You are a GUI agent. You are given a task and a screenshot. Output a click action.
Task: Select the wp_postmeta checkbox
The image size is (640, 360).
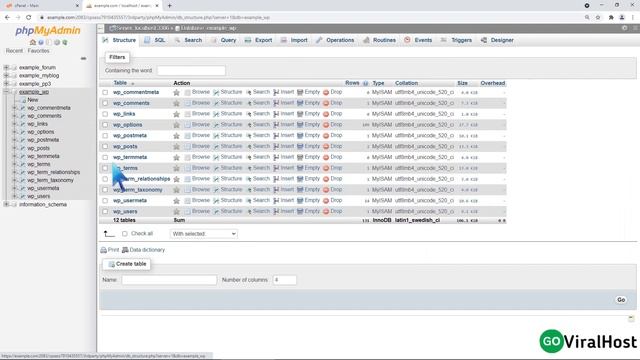coord(105,136)
